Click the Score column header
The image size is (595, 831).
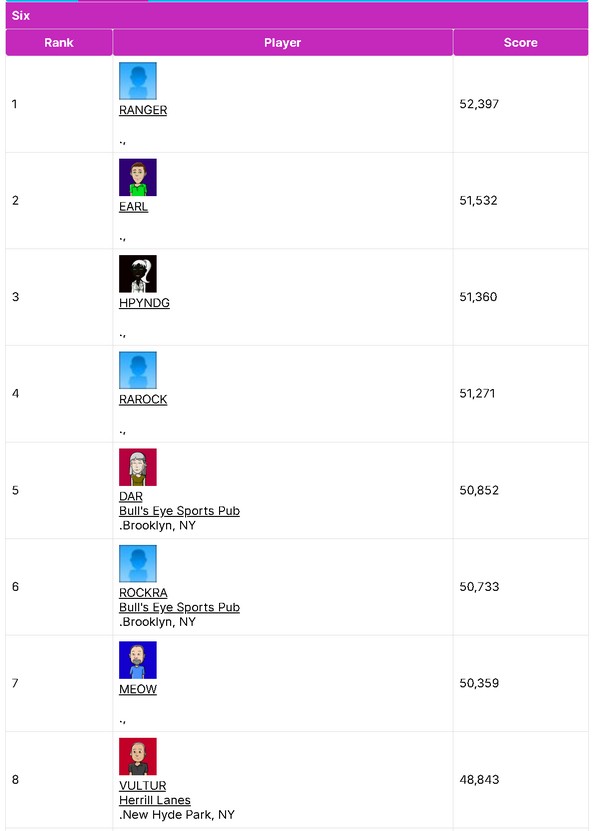tap(521, 43)
